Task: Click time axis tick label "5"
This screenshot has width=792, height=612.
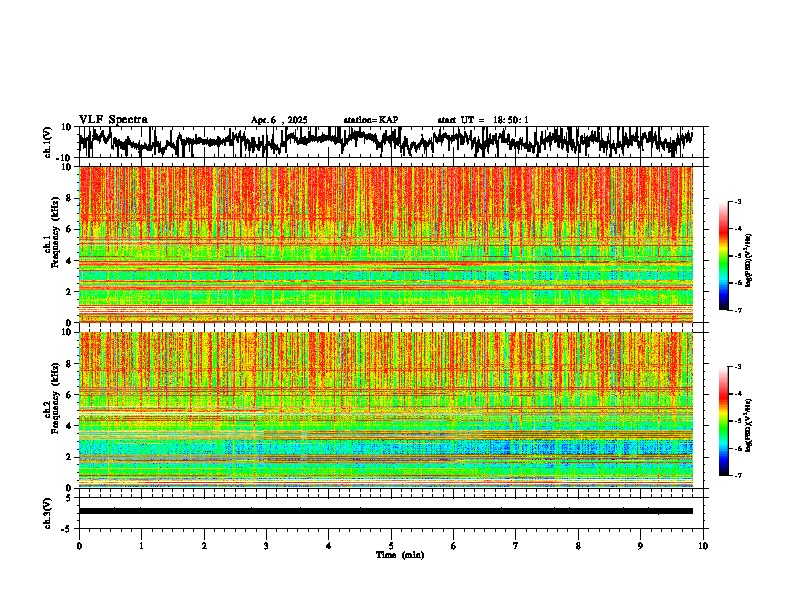Action: pos(391,546)
